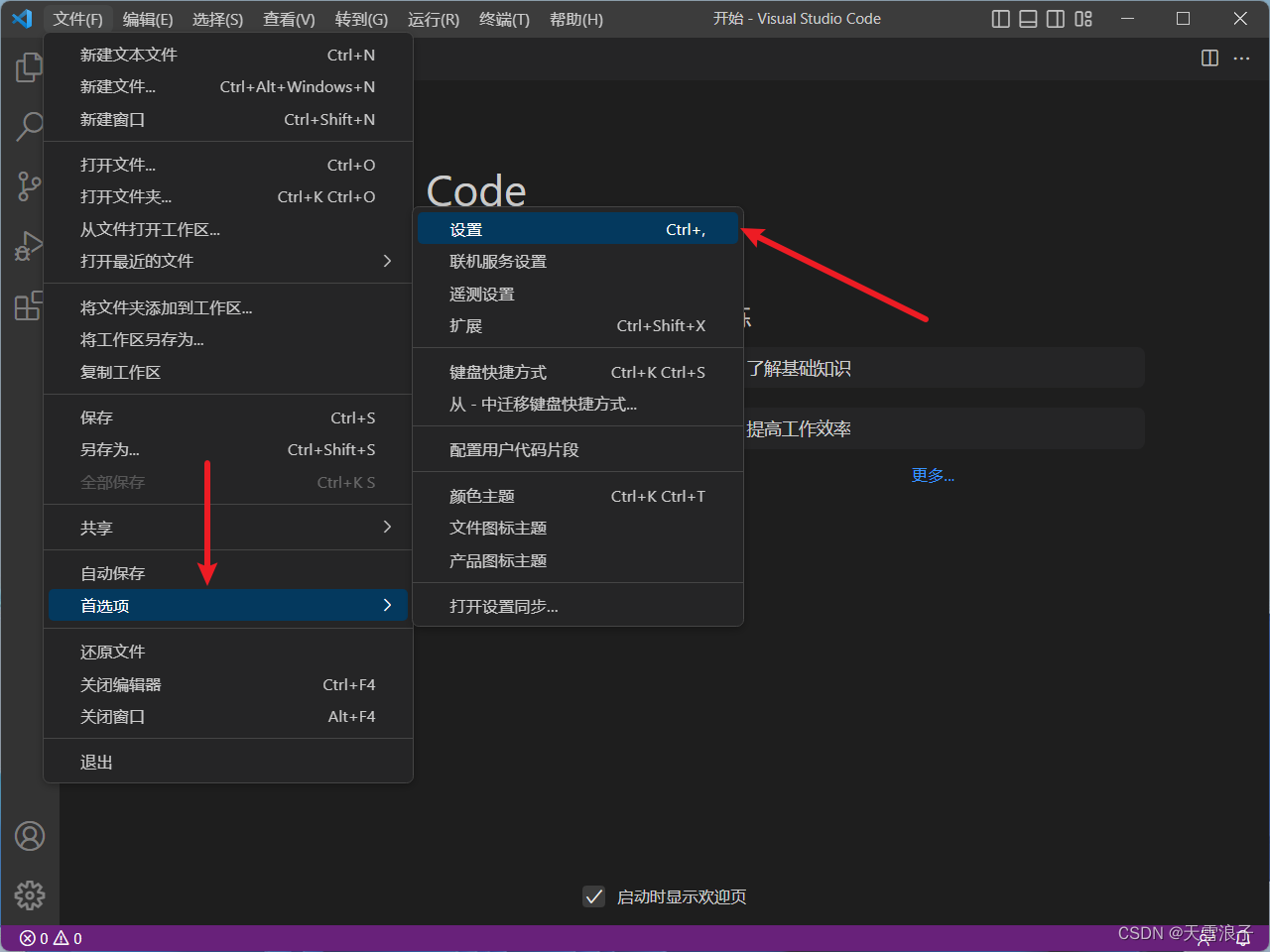Image resolution: width=1270 pixels, height=952 pixels.
Task: Open the 终端(T) menu
Action: [504, 19]
